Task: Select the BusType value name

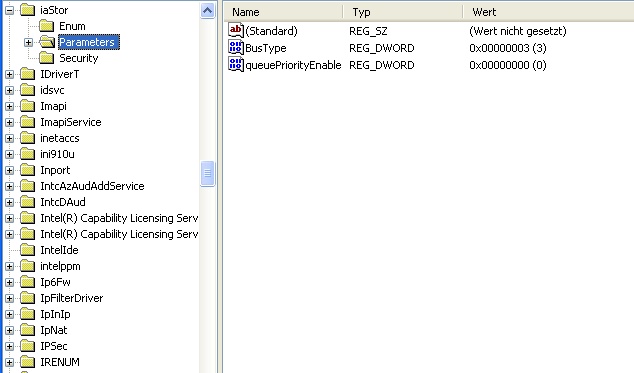Action: pos(266,48)
